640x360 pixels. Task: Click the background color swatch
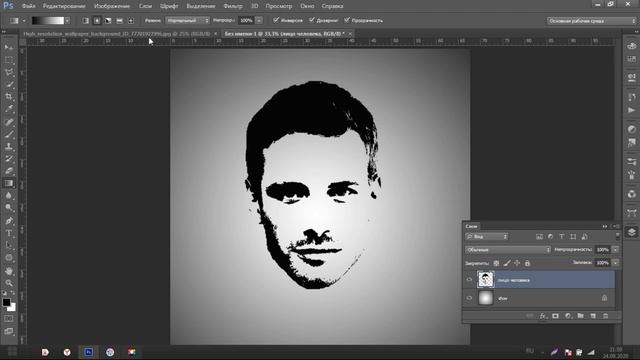point(12,308)
